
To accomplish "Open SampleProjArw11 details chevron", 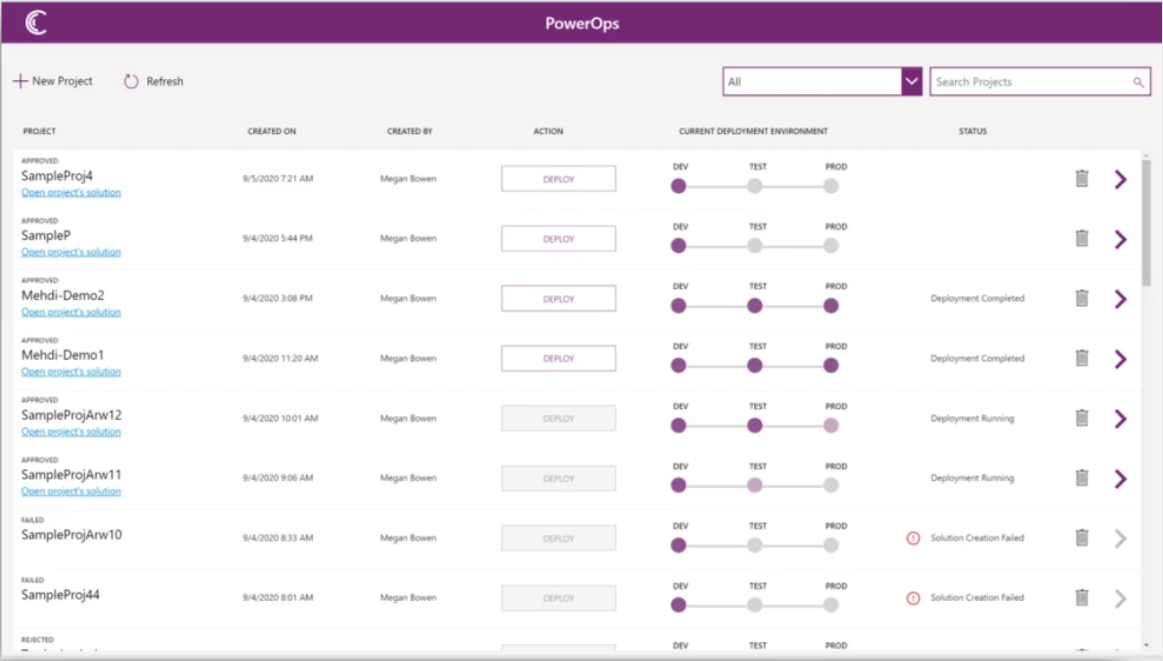I will coord(1121,479).
